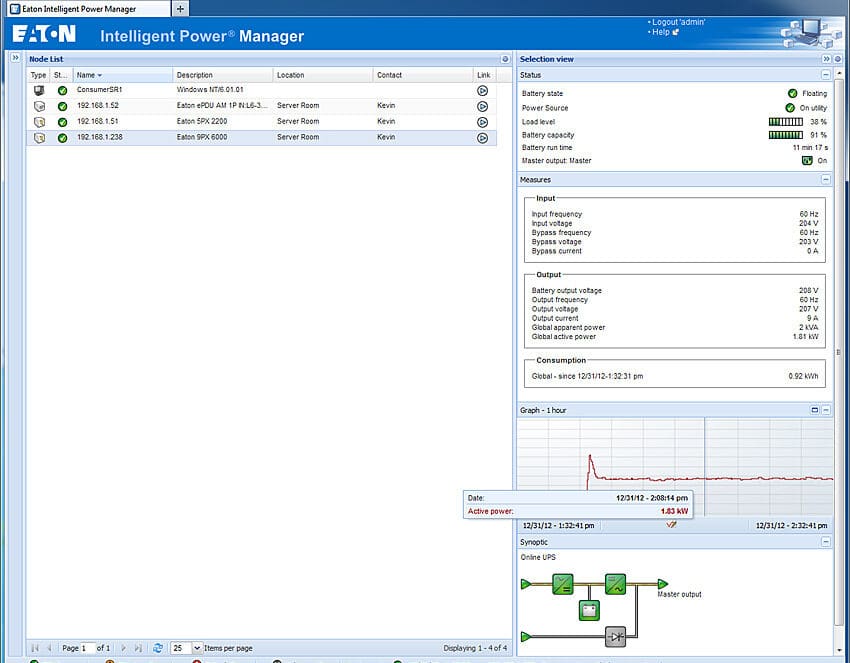Collapse the Graph section
Viewport: 850px width, 663px height.
point(826,410)
